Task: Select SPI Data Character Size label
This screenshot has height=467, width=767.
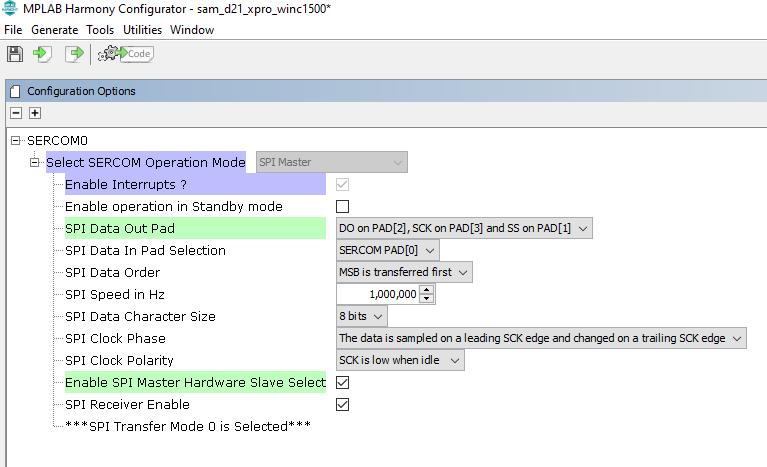Action: [140, 316]
